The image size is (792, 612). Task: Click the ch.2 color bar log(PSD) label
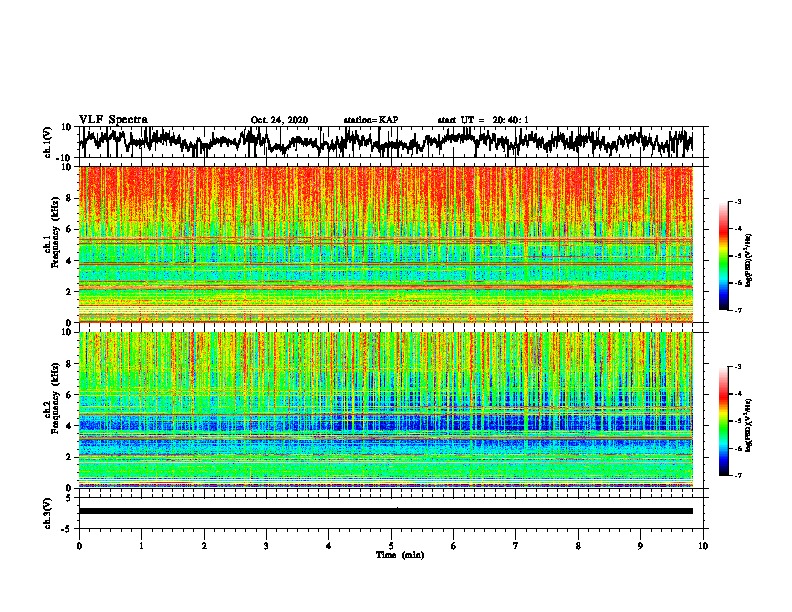tap(748, 425)
